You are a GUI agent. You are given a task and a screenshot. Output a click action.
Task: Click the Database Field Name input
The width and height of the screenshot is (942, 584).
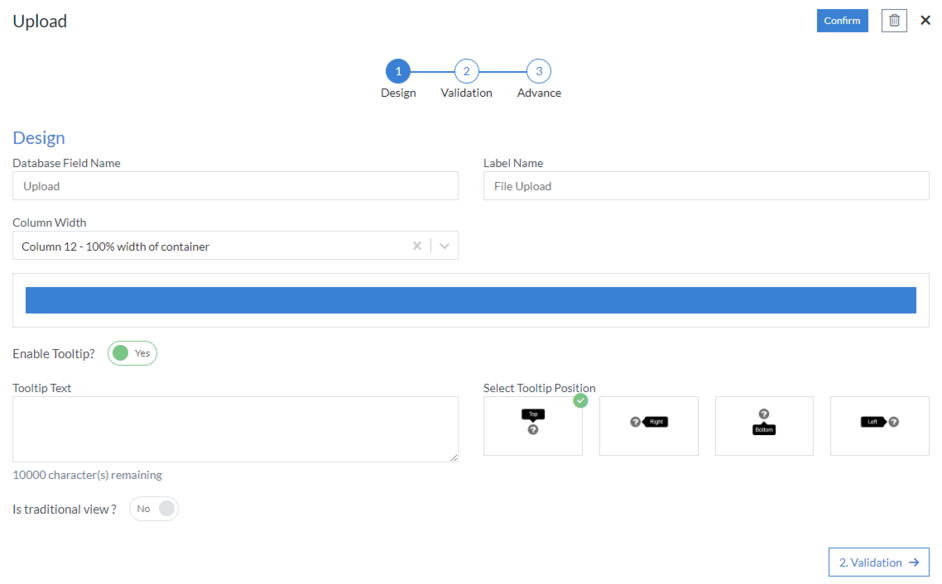235,186
